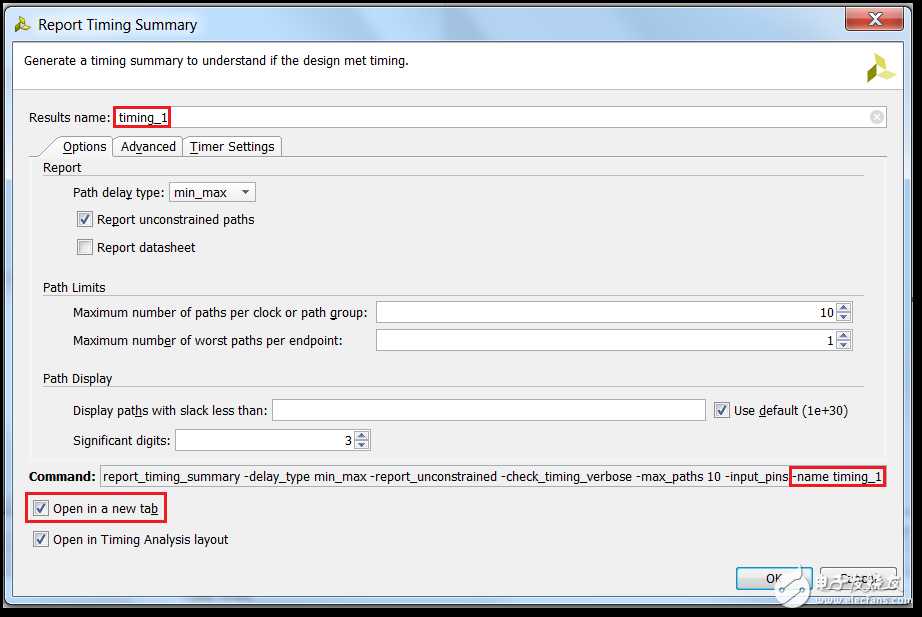Decrease significant digits value arrow
This screenshot has height=617, width=922.
pos(362,445)
